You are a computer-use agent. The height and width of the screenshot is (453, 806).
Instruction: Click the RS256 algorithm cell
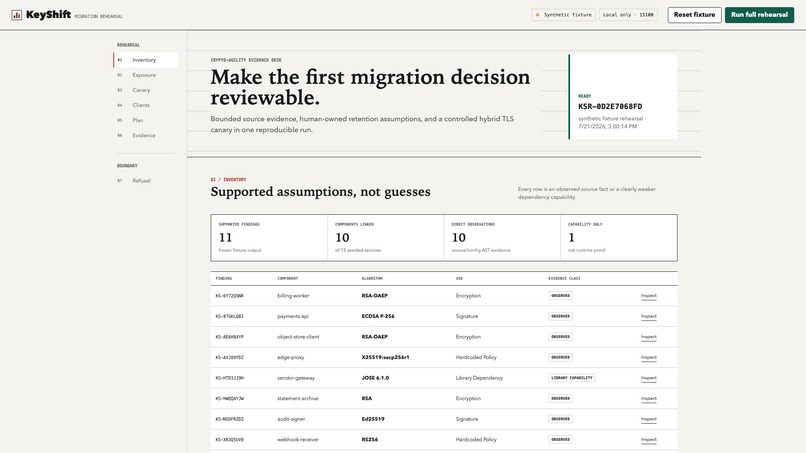tap(370, 440)
